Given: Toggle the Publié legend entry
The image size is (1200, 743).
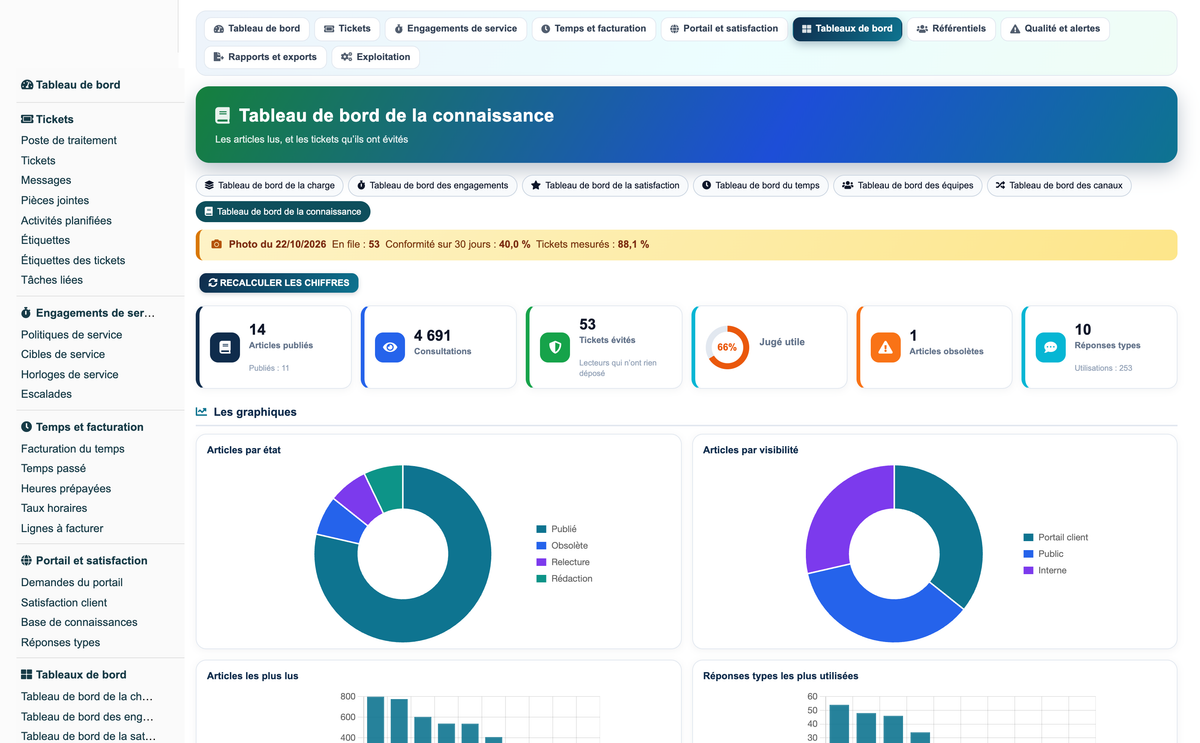Looking at the screenshot, I should click(557, 529).
